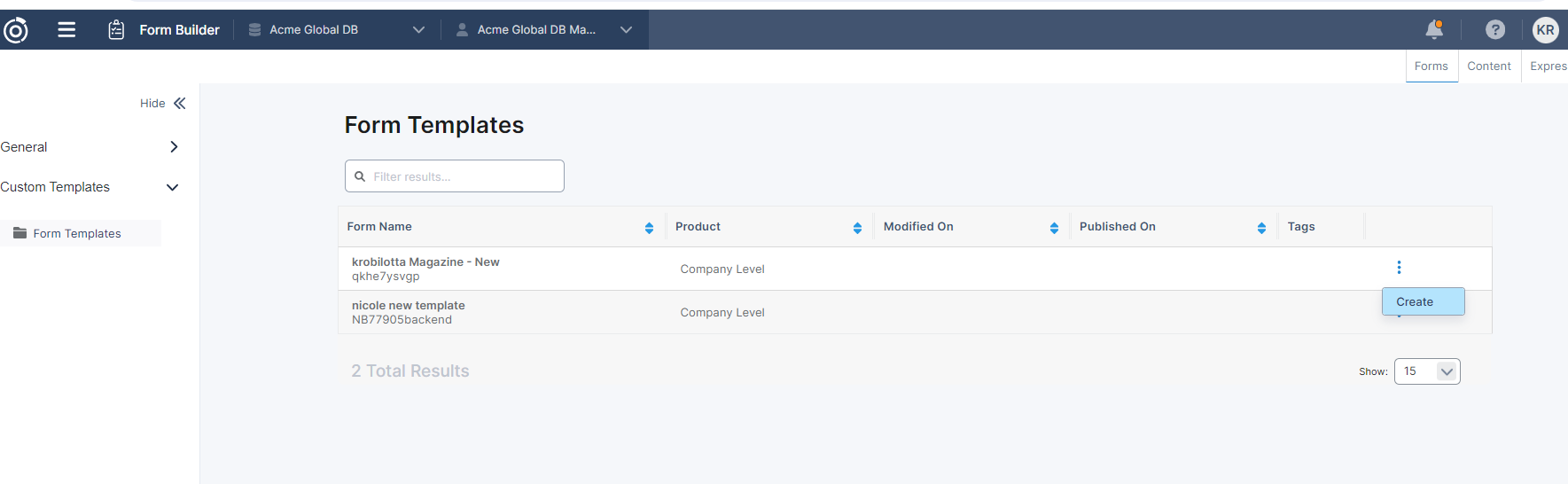Hide the left sidebar panel
1568x484 pixels.
163,104
